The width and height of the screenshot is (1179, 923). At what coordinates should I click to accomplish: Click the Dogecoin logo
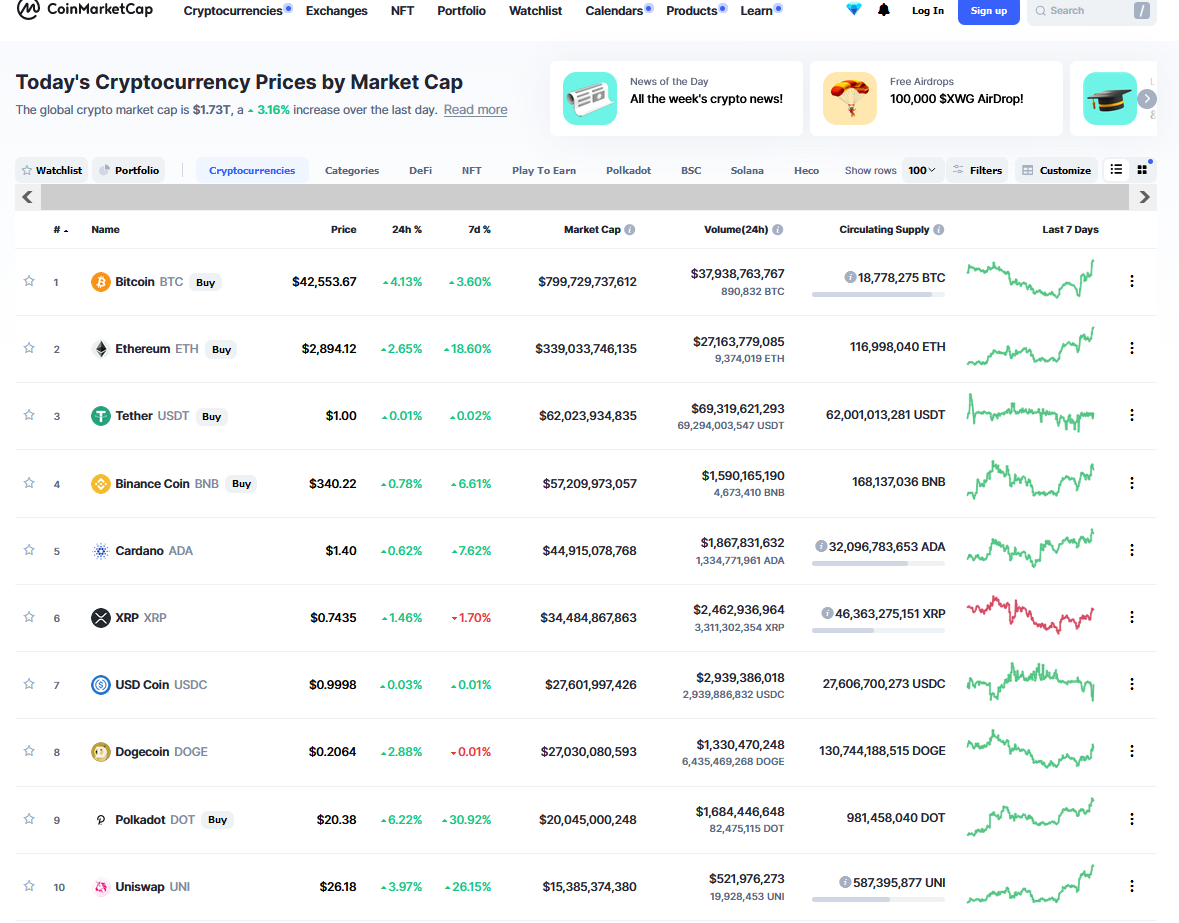coord(100,752)
